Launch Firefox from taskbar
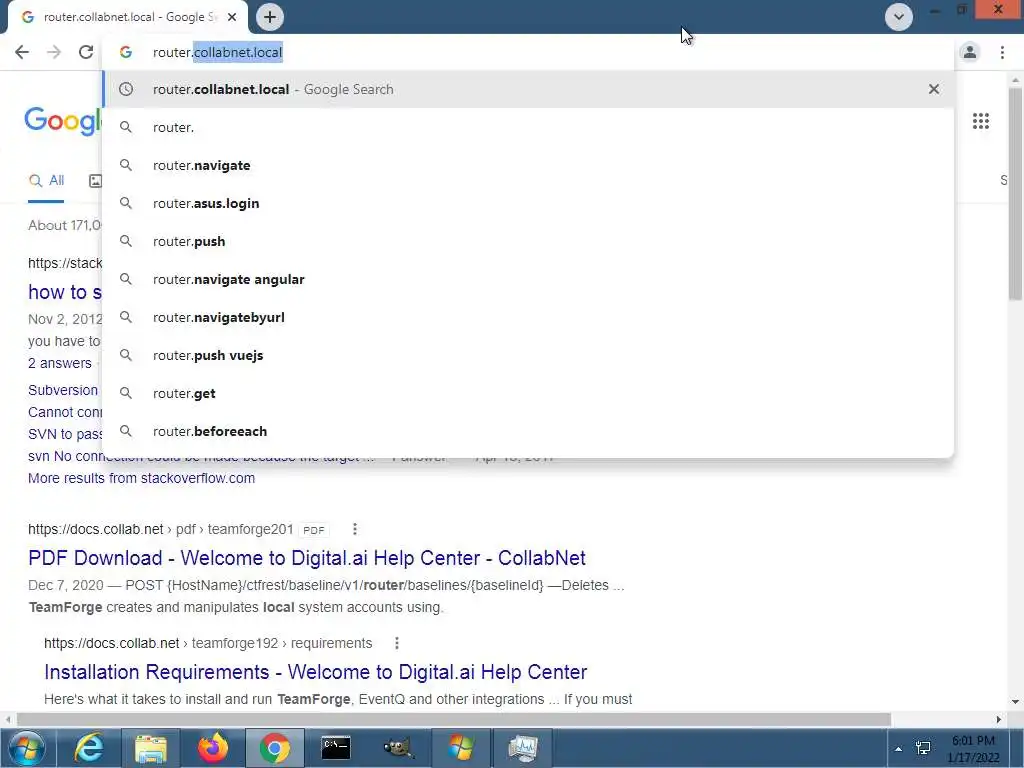1024x768 pixels. [x=213, y=748]
